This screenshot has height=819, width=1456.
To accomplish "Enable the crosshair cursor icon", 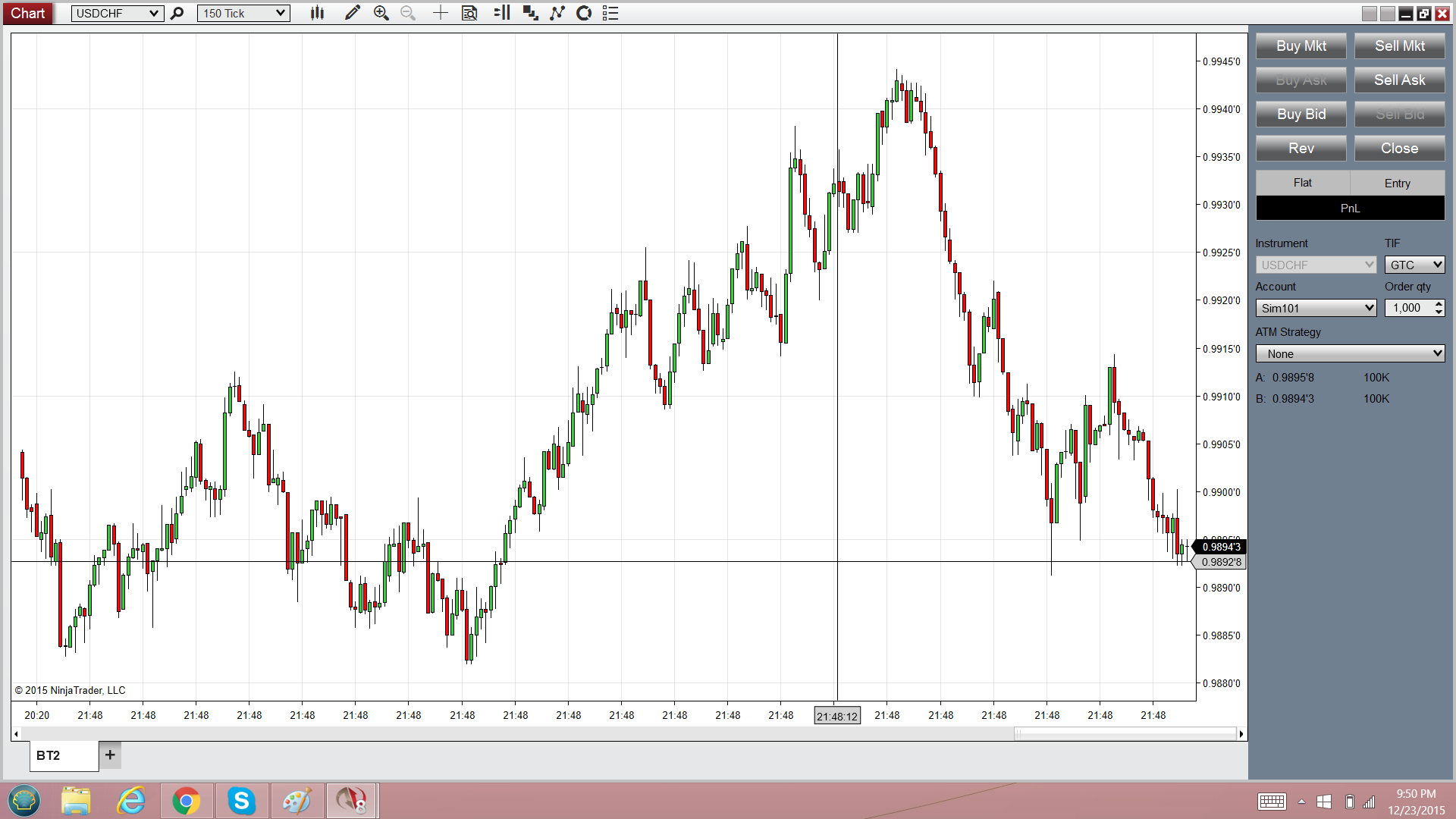I will tap(440, 13).
